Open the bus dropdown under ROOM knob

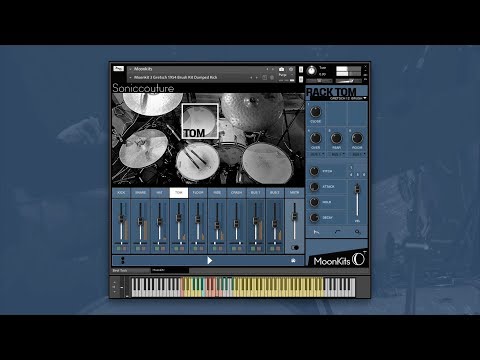pyautogui.click(x=358, y=155)
